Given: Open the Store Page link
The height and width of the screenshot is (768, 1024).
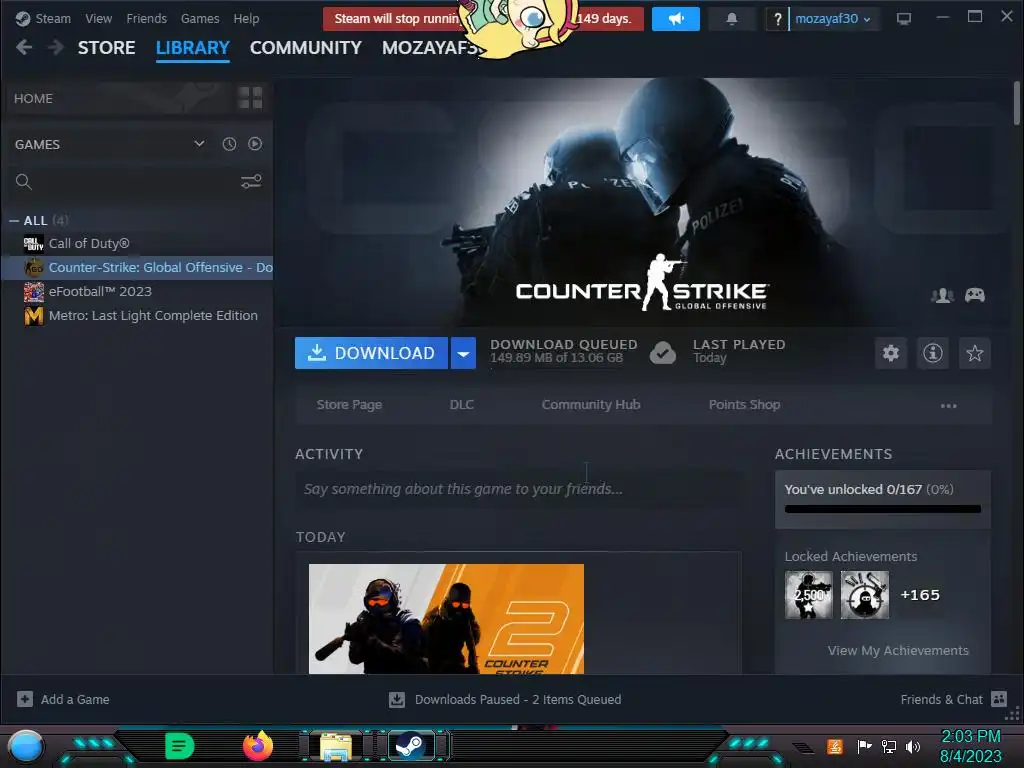Looking at the screenshot, I should 349,405.
